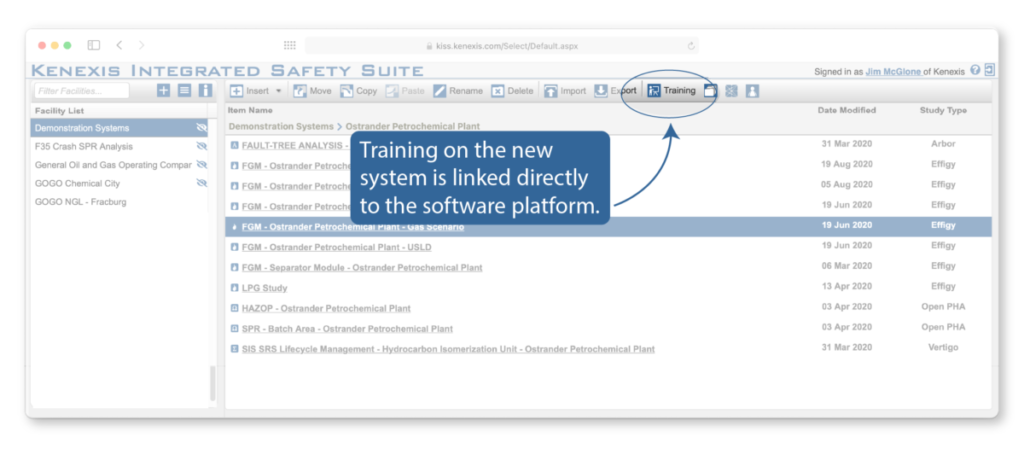1024x449 pixels.
Task: Click the Insert toolbar button
Action: click(x=249, y=91)
